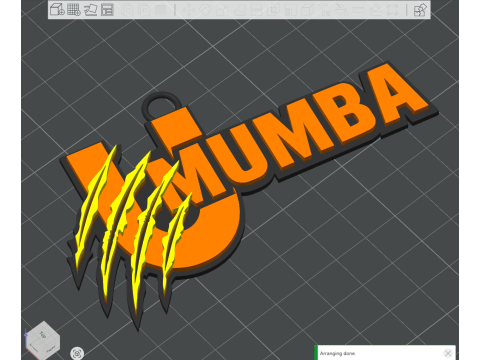The image size is (480, 360).
Task: Click the Add object cube icon
Action: pos(57,10)
